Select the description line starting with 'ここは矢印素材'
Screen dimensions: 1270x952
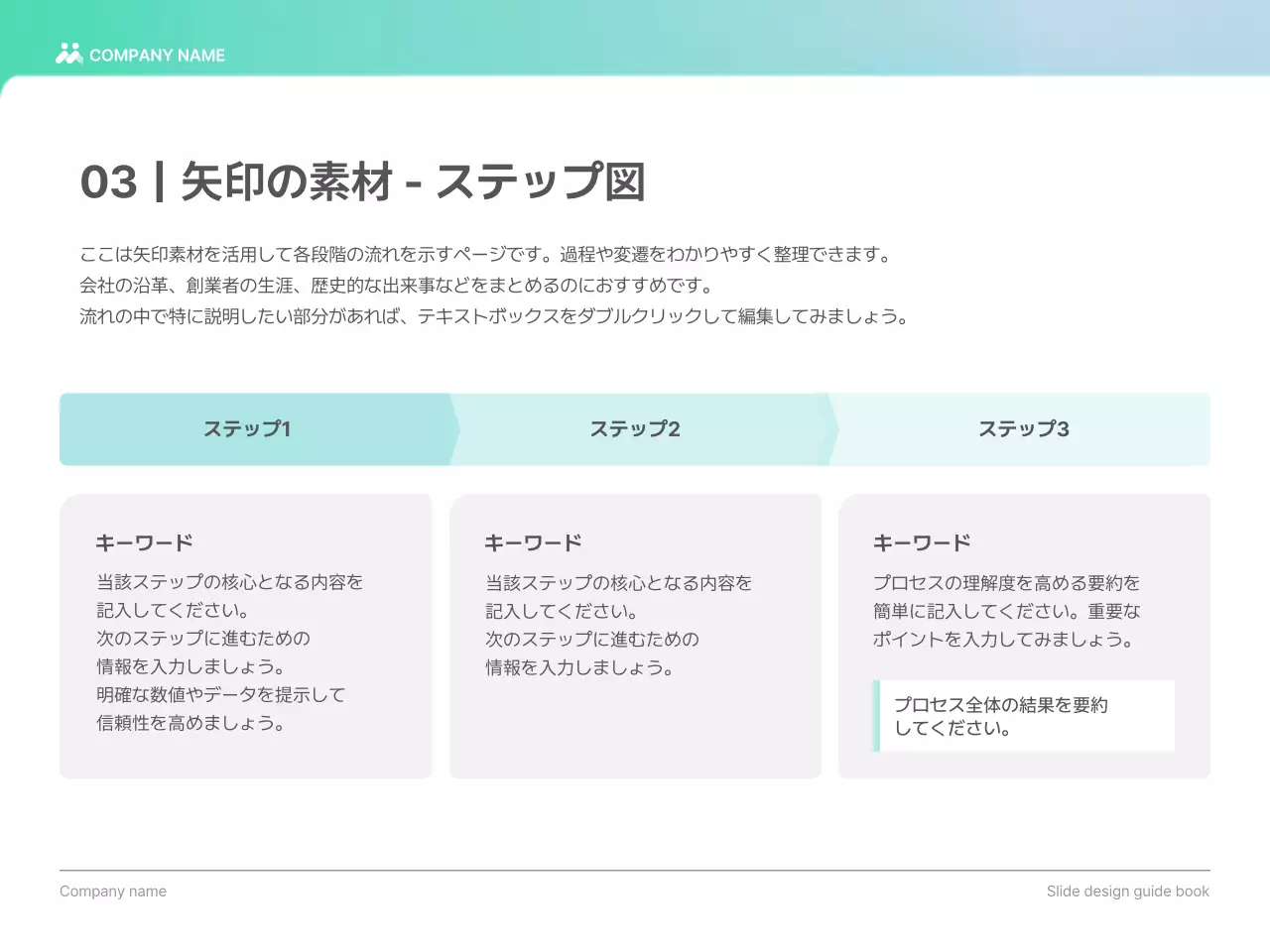[x=486, y=255]
